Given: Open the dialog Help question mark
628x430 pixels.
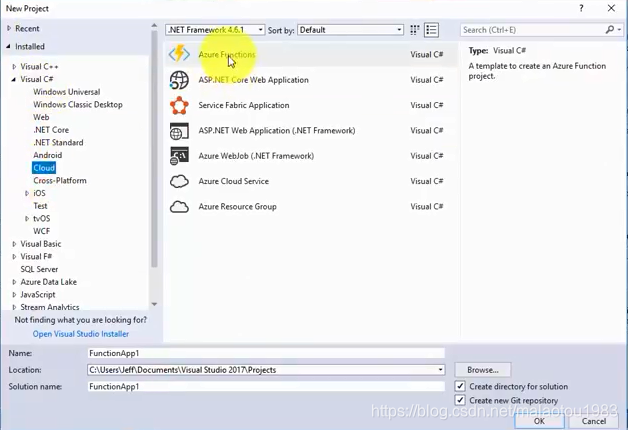Looking at the screenshot, I should tap(581, 8).
